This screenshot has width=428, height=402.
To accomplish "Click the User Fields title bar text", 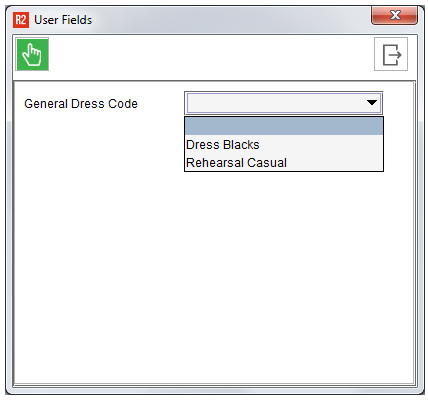I will (x=63, y=20).
